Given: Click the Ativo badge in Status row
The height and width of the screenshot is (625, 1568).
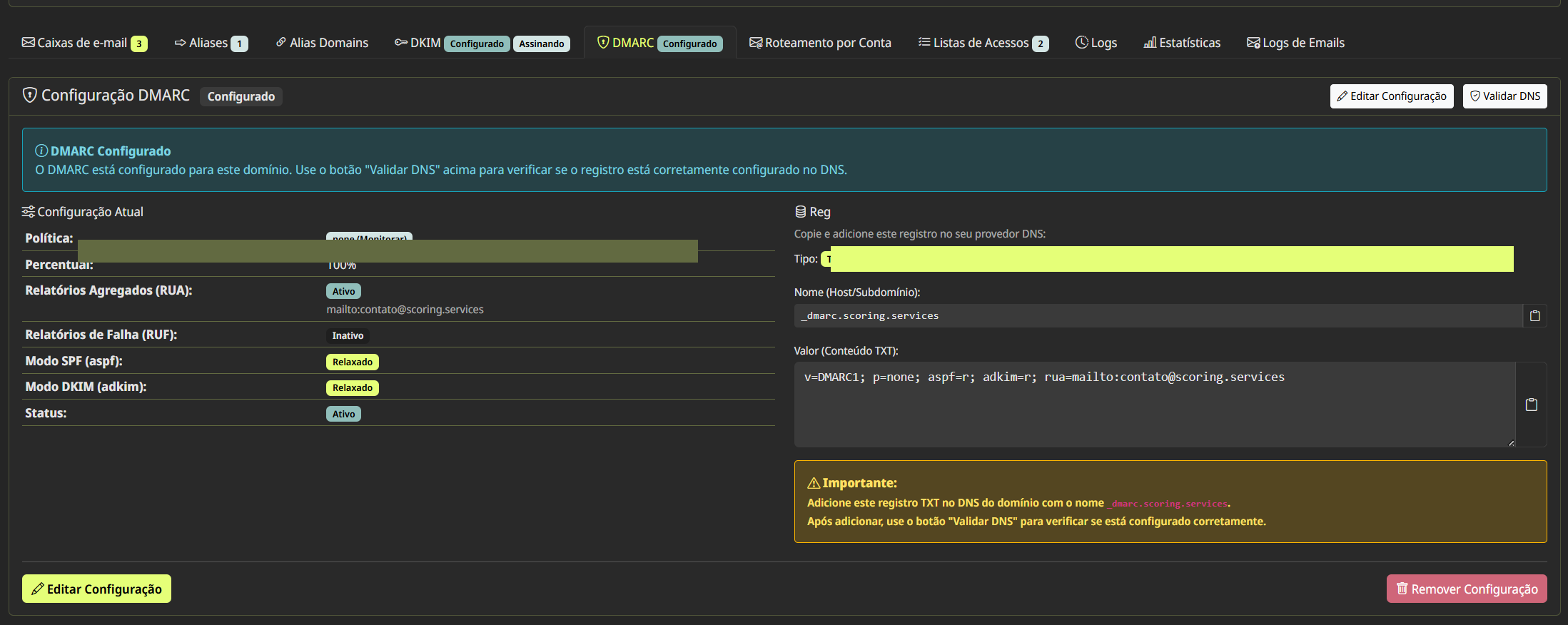Looking at the screenshot, I should click(x=343, y=414).
